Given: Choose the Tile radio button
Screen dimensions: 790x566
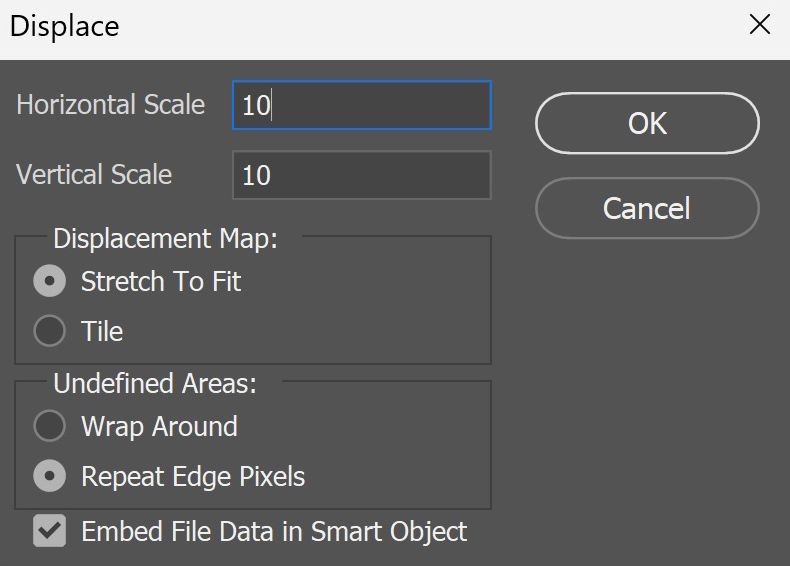Looking at the screenshot, I should [x=49, y=331].
